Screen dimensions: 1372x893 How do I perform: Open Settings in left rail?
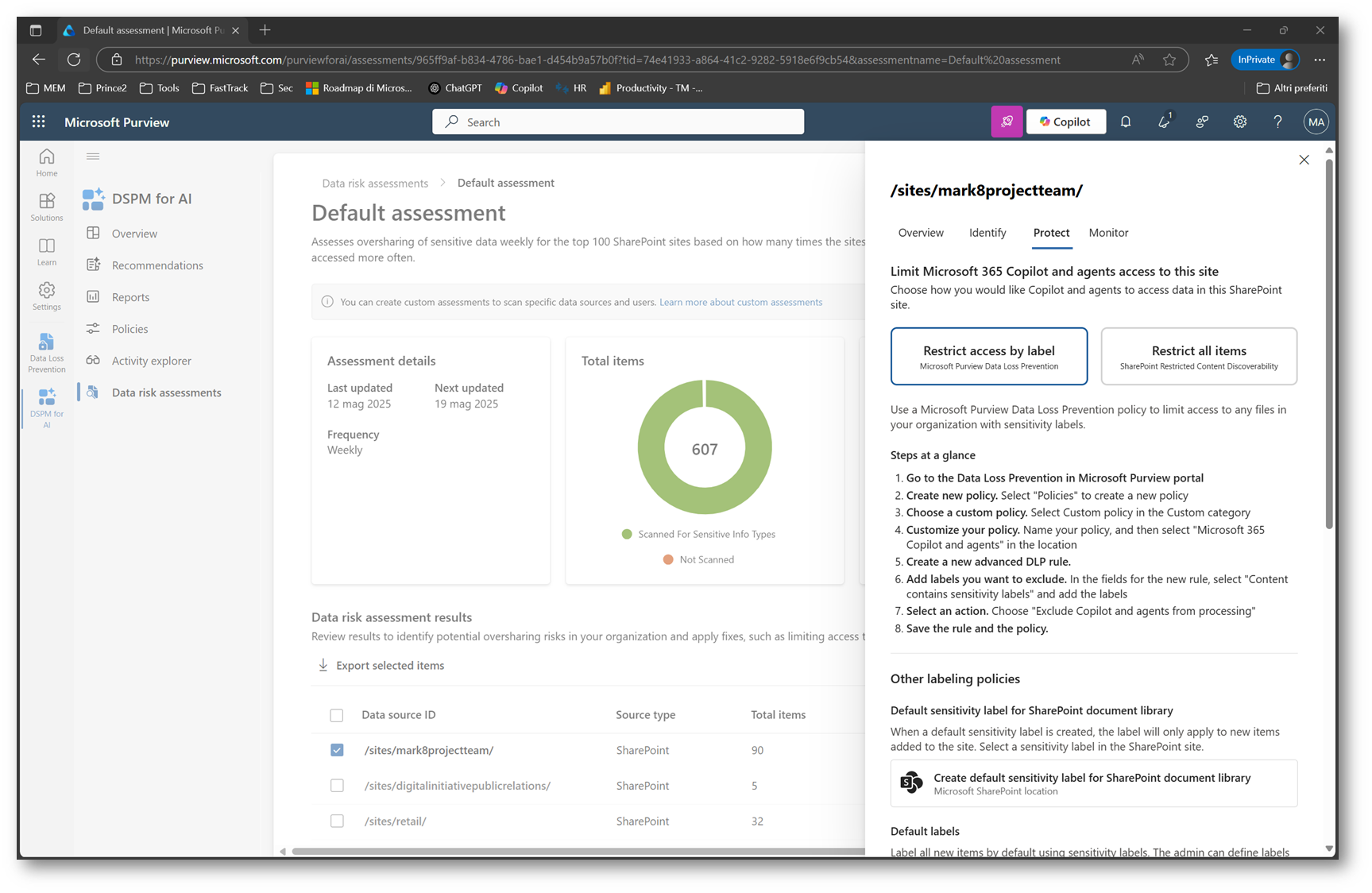pos(47,296)
